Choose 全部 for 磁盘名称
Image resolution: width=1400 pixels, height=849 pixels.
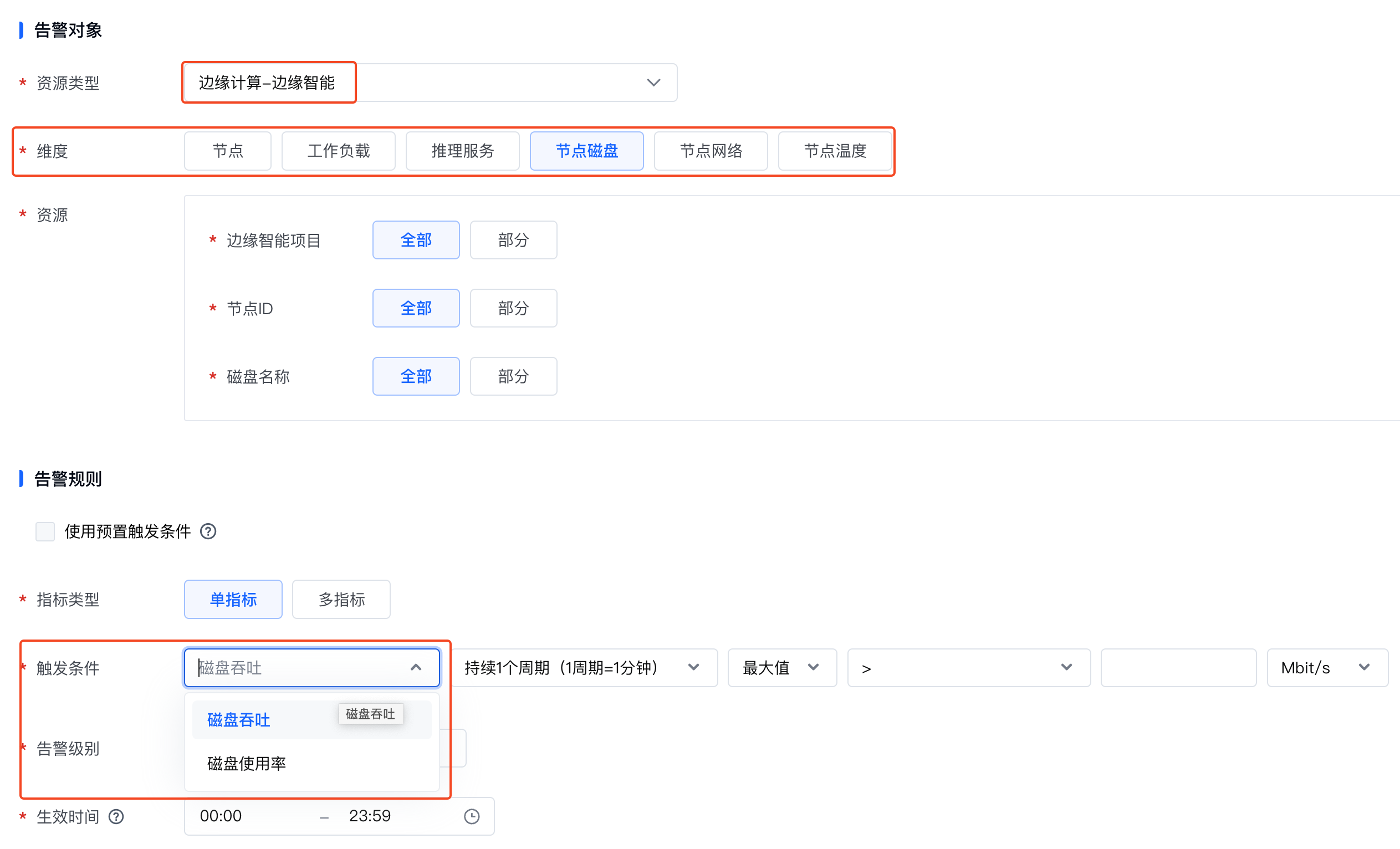click(416, 376)
